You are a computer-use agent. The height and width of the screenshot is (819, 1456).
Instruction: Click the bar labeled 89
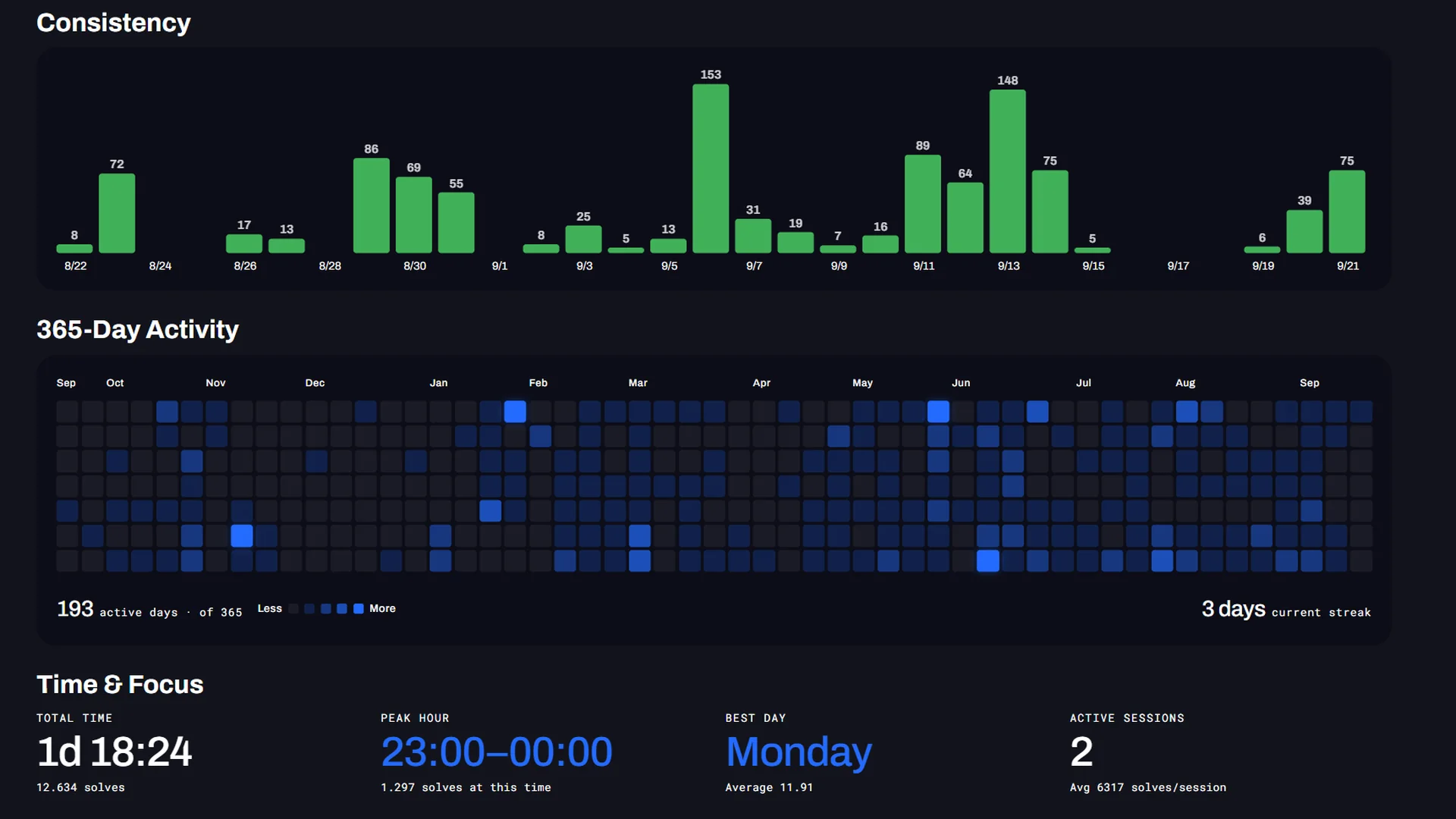click(923, 204)
